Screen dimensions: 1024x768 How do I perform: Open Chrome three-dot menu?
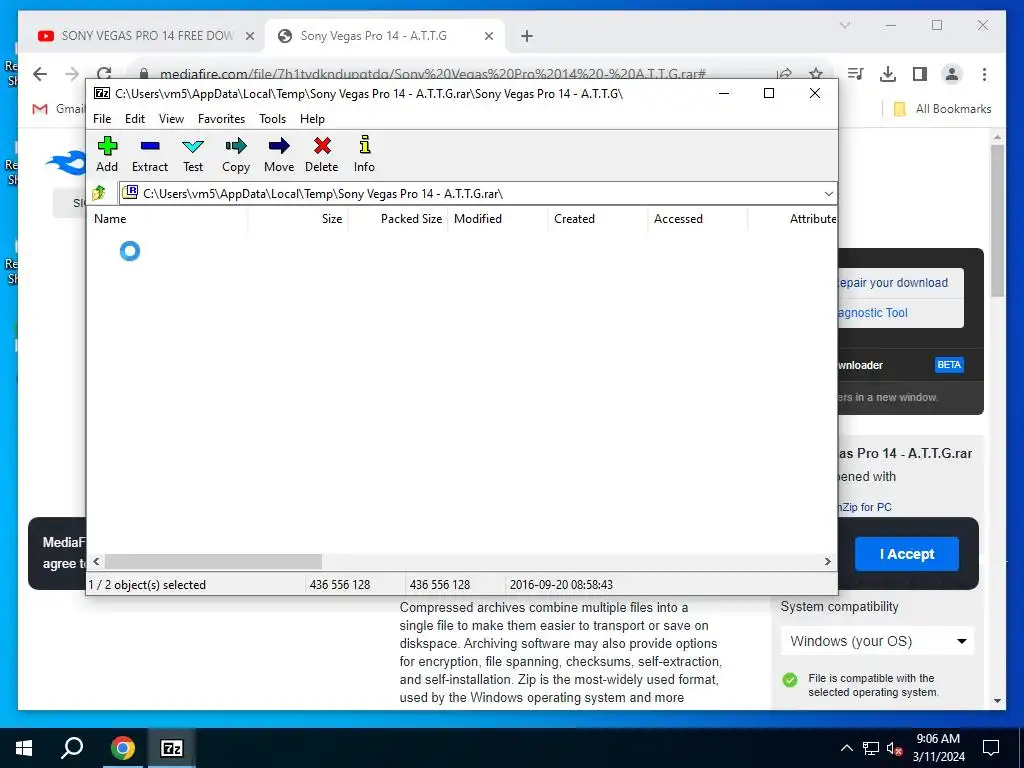tap(984, 74)
